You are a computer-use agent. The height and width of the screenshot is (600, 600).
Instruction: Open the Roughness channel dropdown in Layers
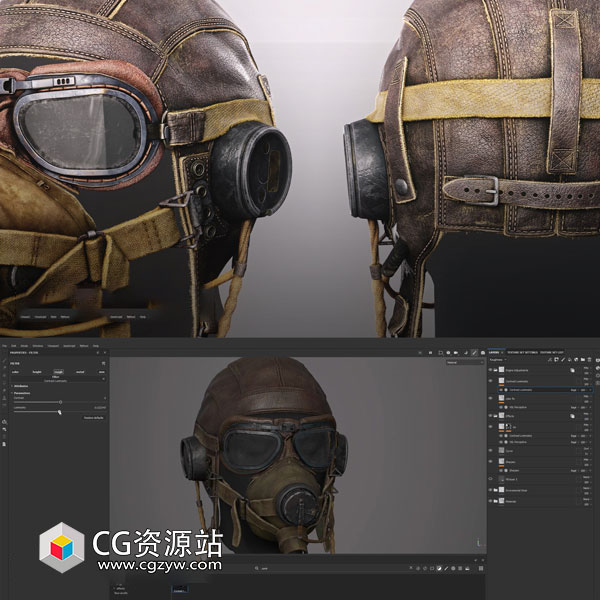500,360
